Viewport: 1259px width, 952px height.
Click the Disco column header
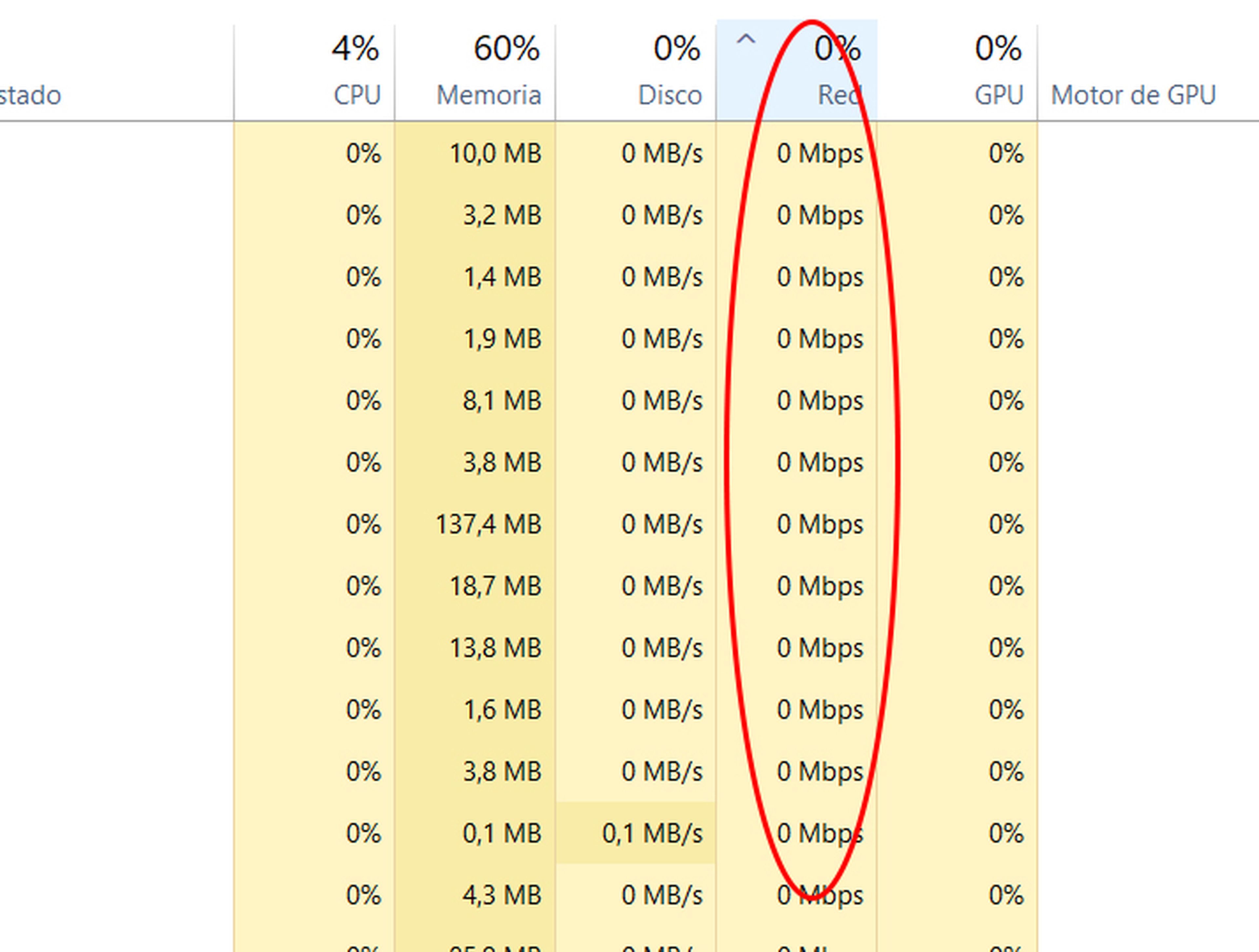(670, 95)
